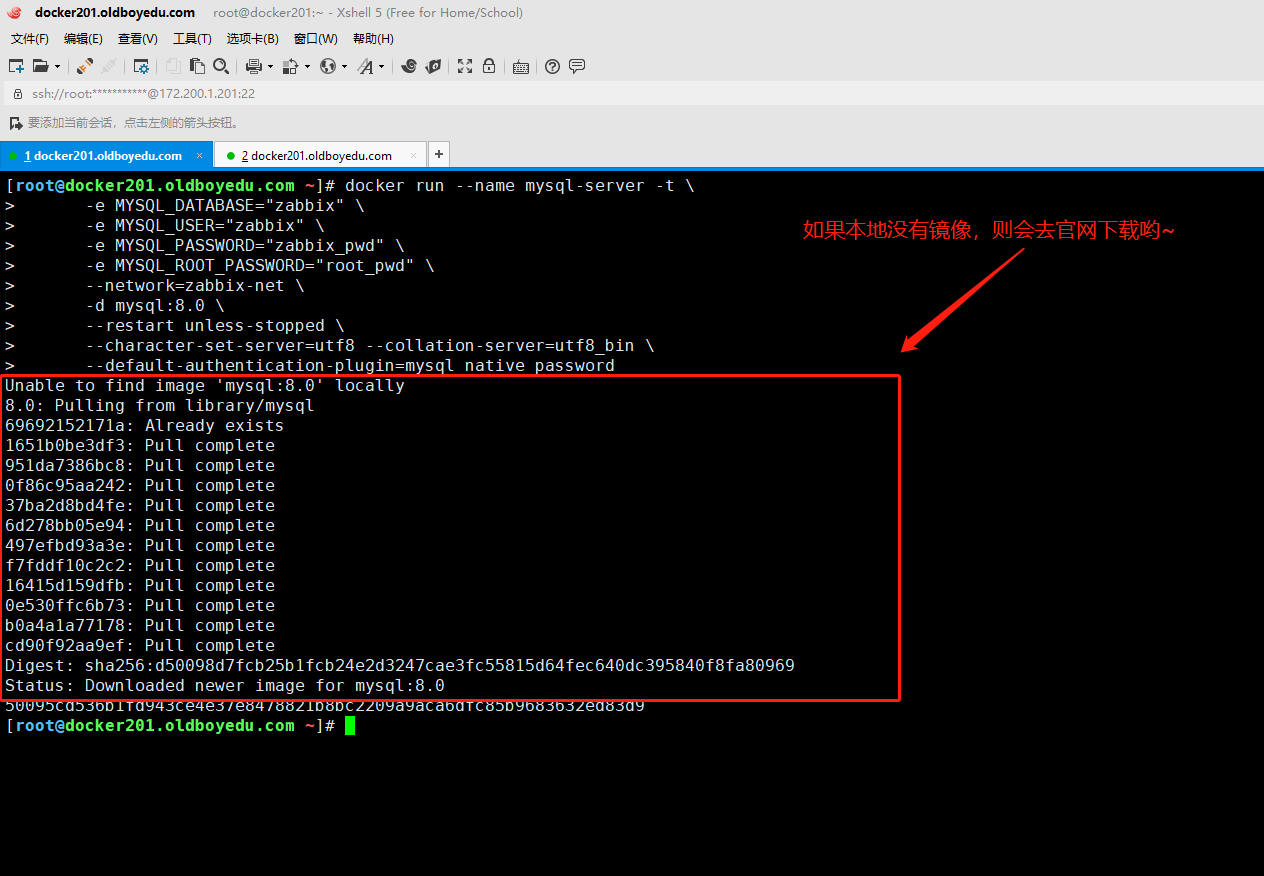Screen dimensions: 1264x876
Task: Click the Find magnifier icon
Action: click(x=221, y=66)
